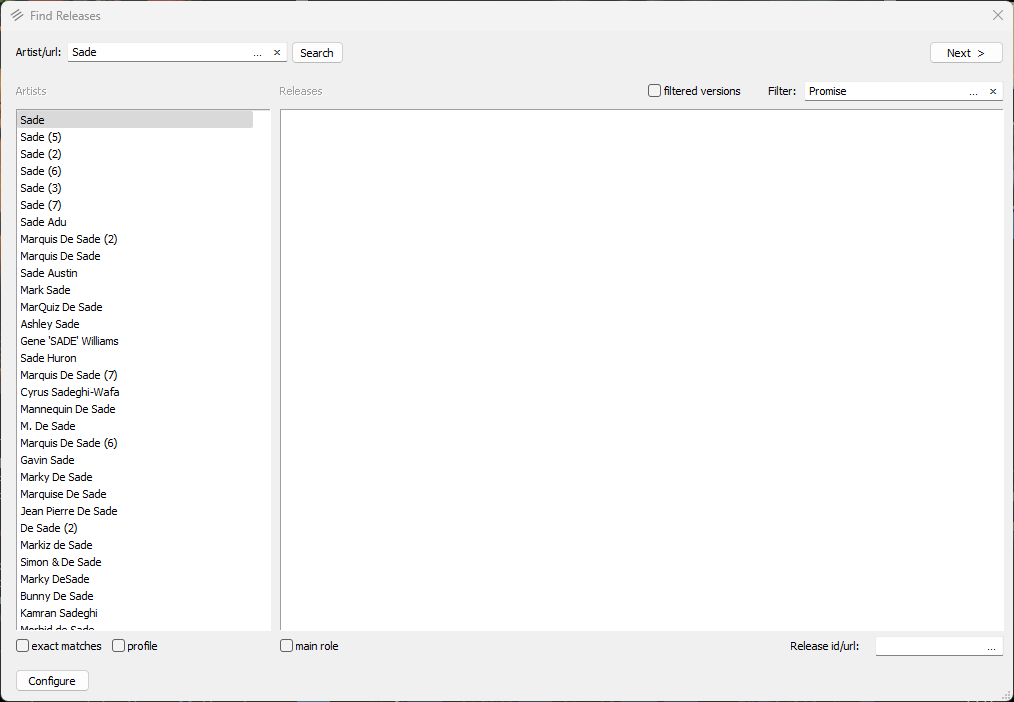Viewport: 1014px width, 702px height.
Task: Select Gavin Sade
Action: click(135, 460)
